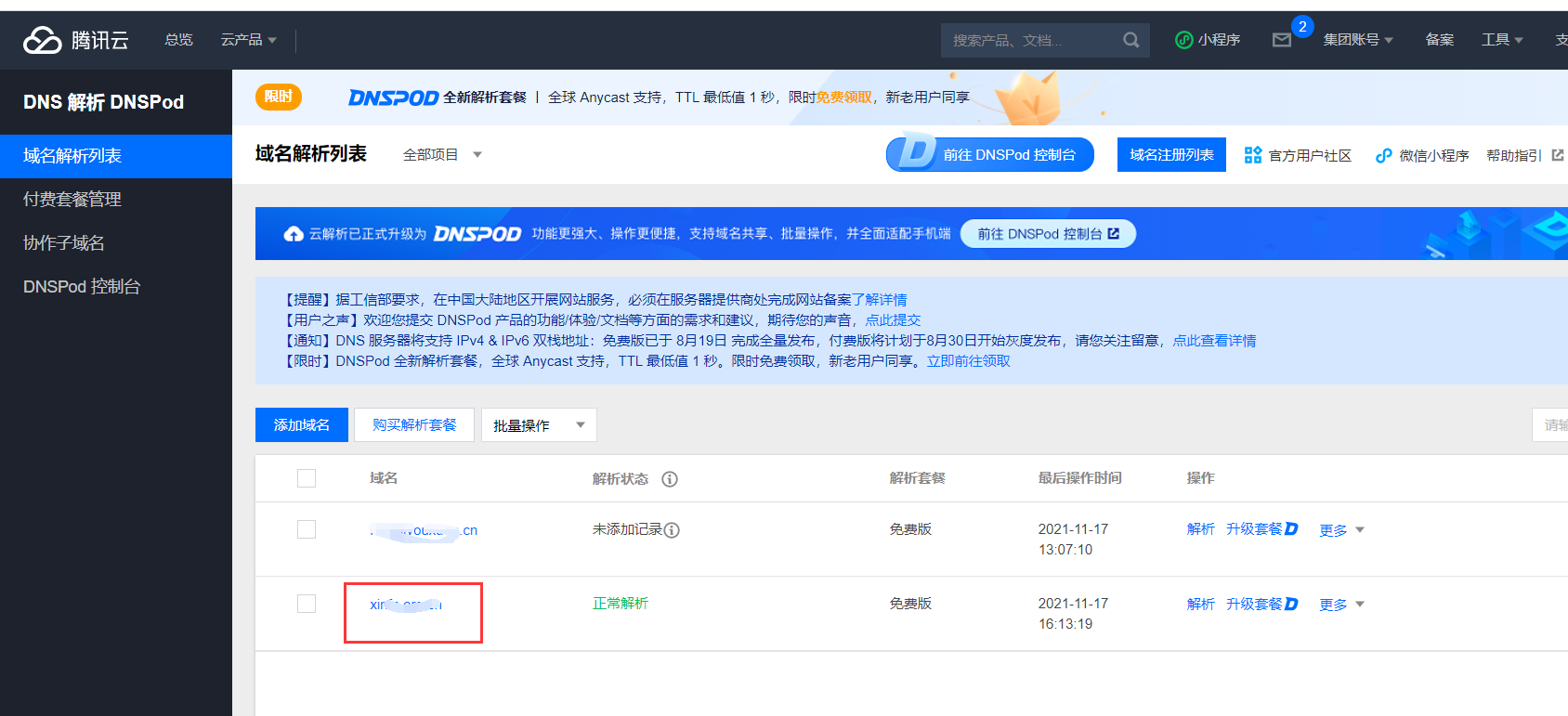Open the 集团账号 dropdown
Screen dimensions: 1568x716
point(1358,40)
